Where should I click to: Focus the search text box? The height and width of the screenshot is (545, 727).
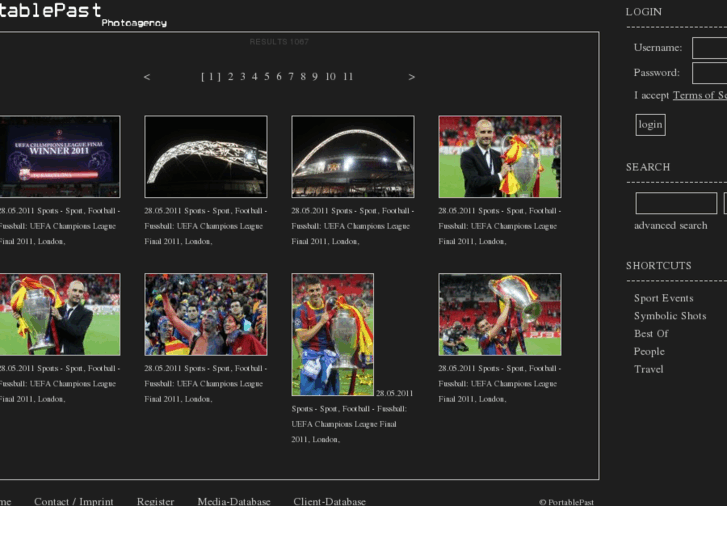click(x=676, y=203)
